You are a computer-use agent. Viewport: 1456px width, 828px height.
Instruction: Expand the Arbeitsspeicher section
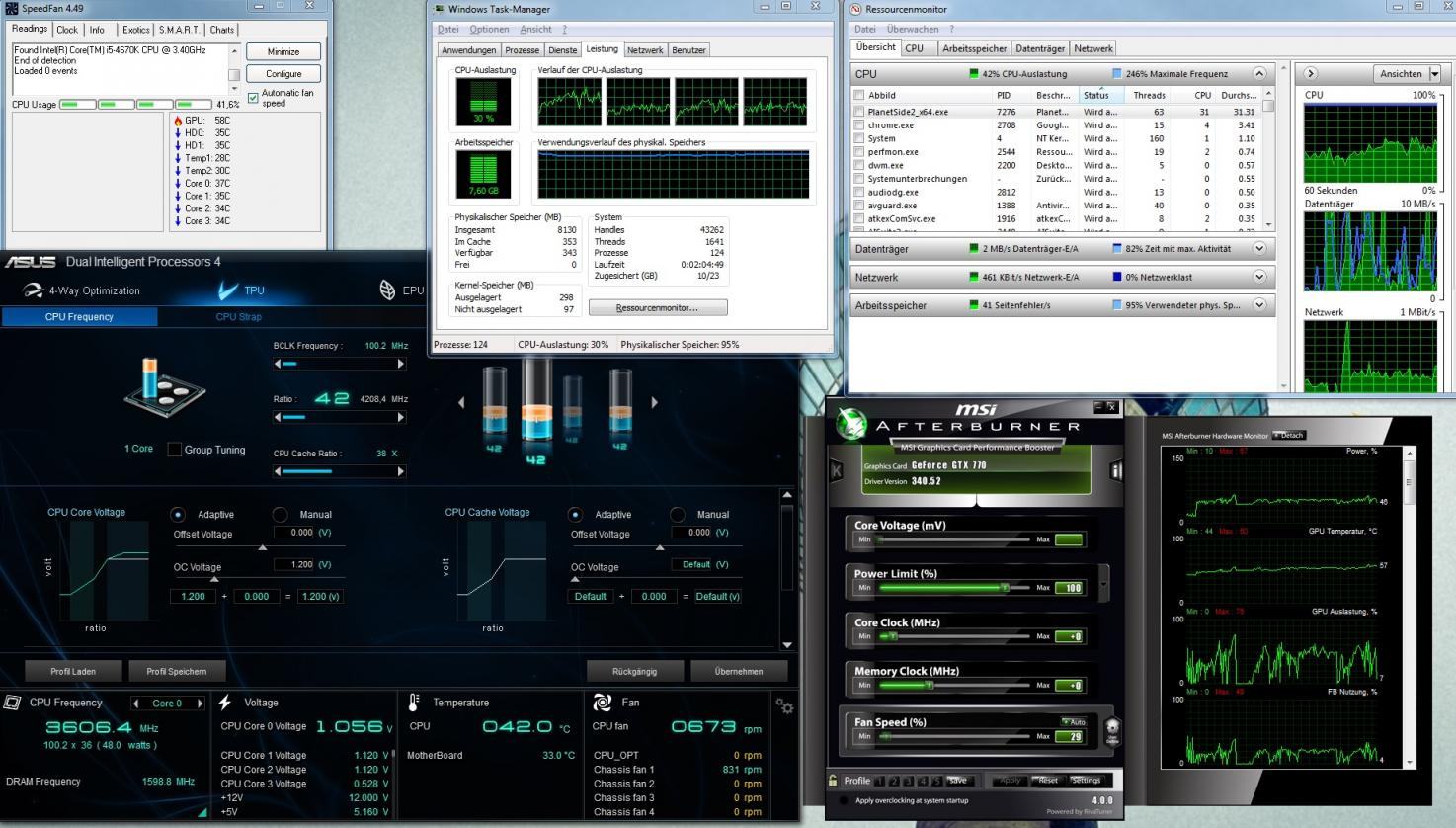[1259, 305]
